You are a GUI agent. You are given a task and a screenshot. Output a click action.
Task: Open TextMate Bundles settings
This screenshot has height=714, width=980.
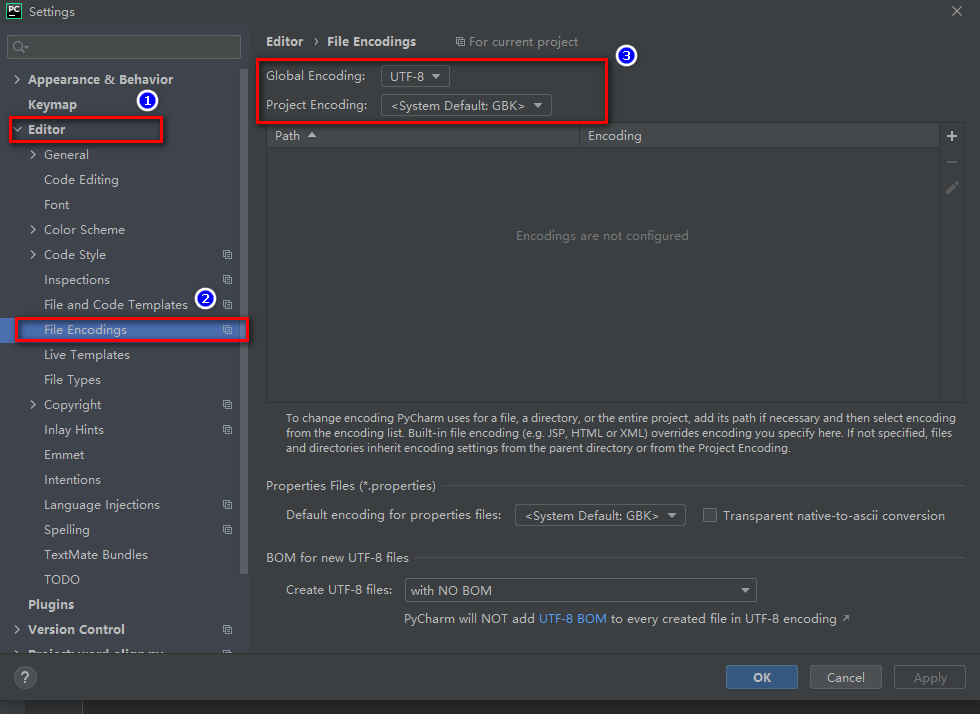point(96,555)
